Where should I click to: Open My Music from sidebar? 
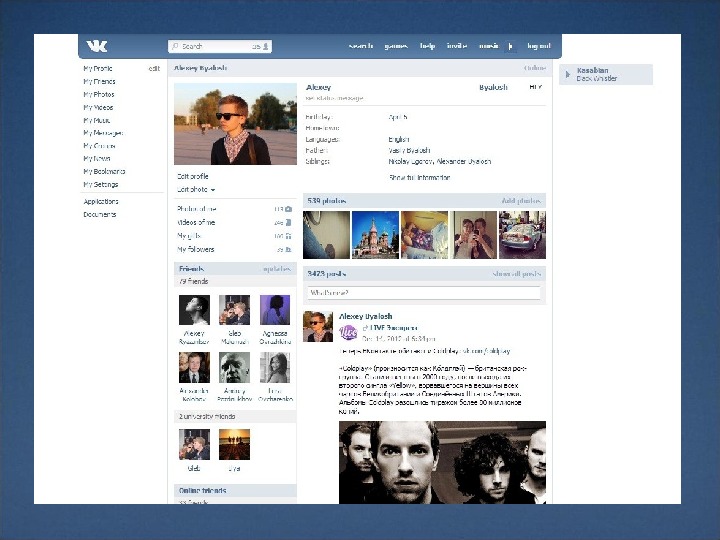coord(96,120)
